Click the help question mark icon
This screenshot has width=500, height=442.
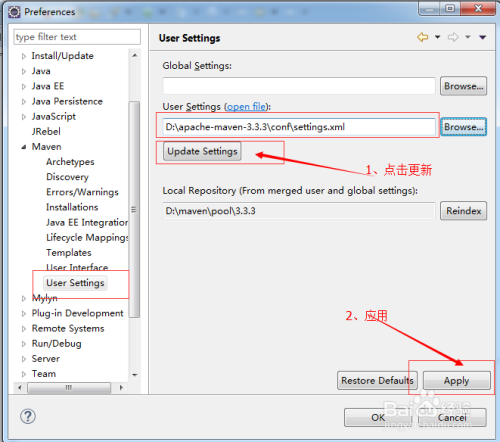[x=28, y=416]
